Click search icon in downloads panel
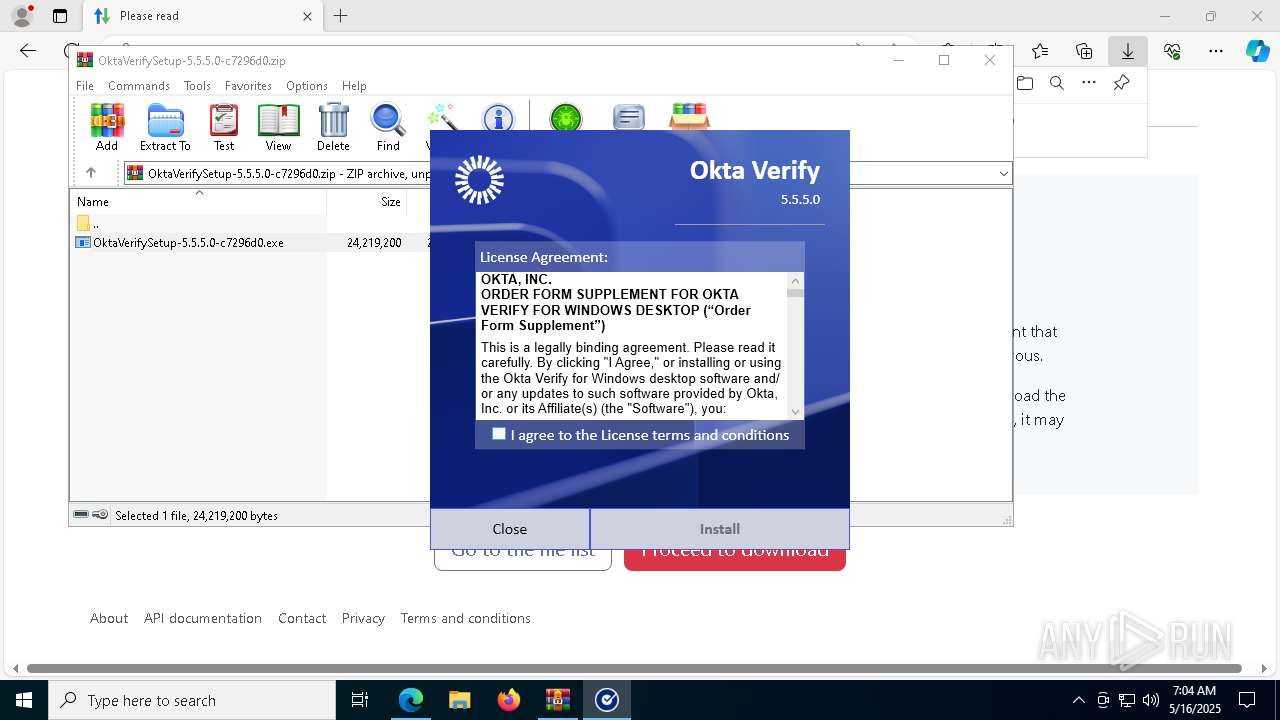Screen dimensions: 1280x720 coord(1057,83)
